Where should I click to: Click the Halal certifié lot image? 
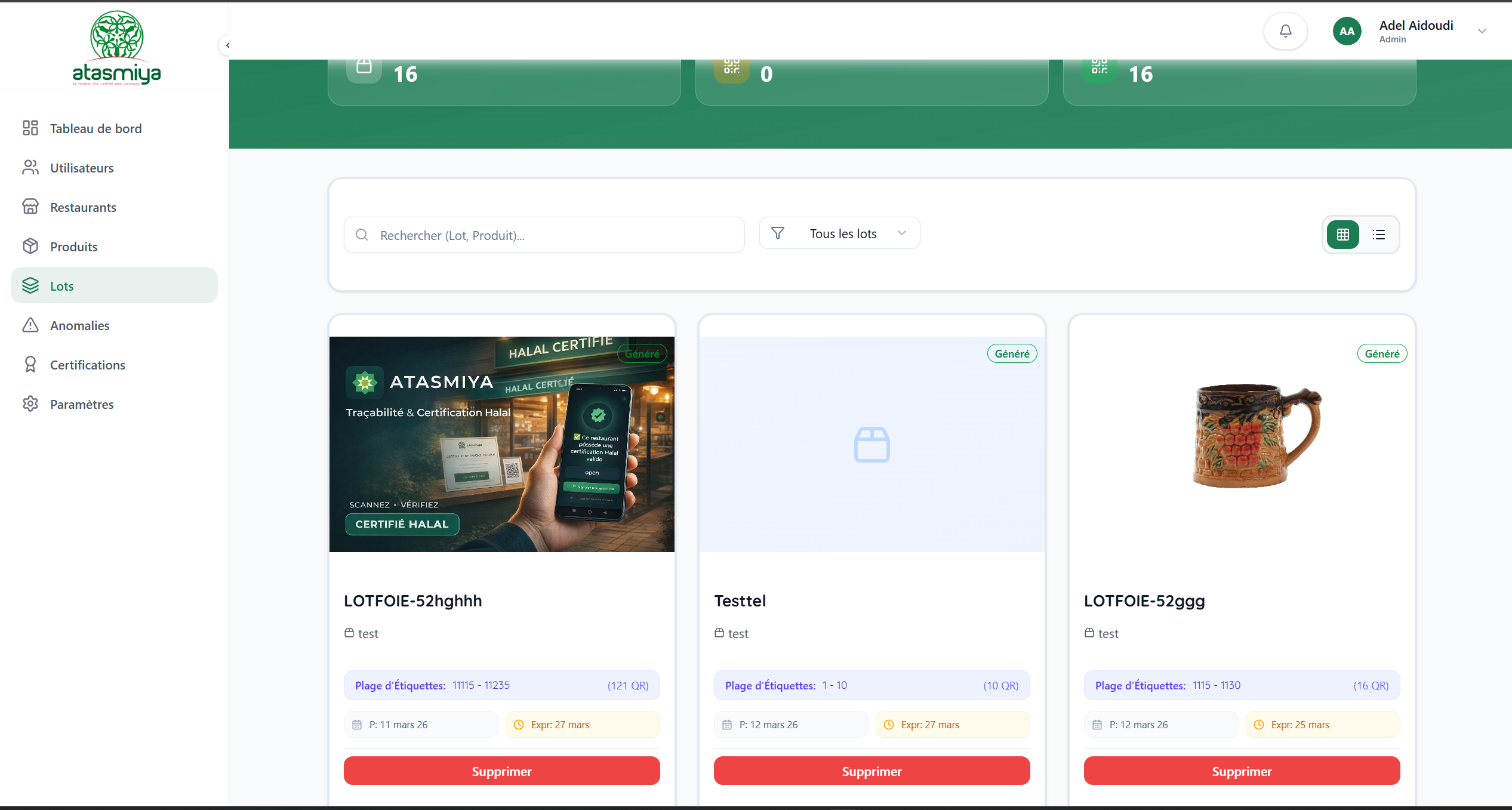pyautogui.click(x=501, y=444)
